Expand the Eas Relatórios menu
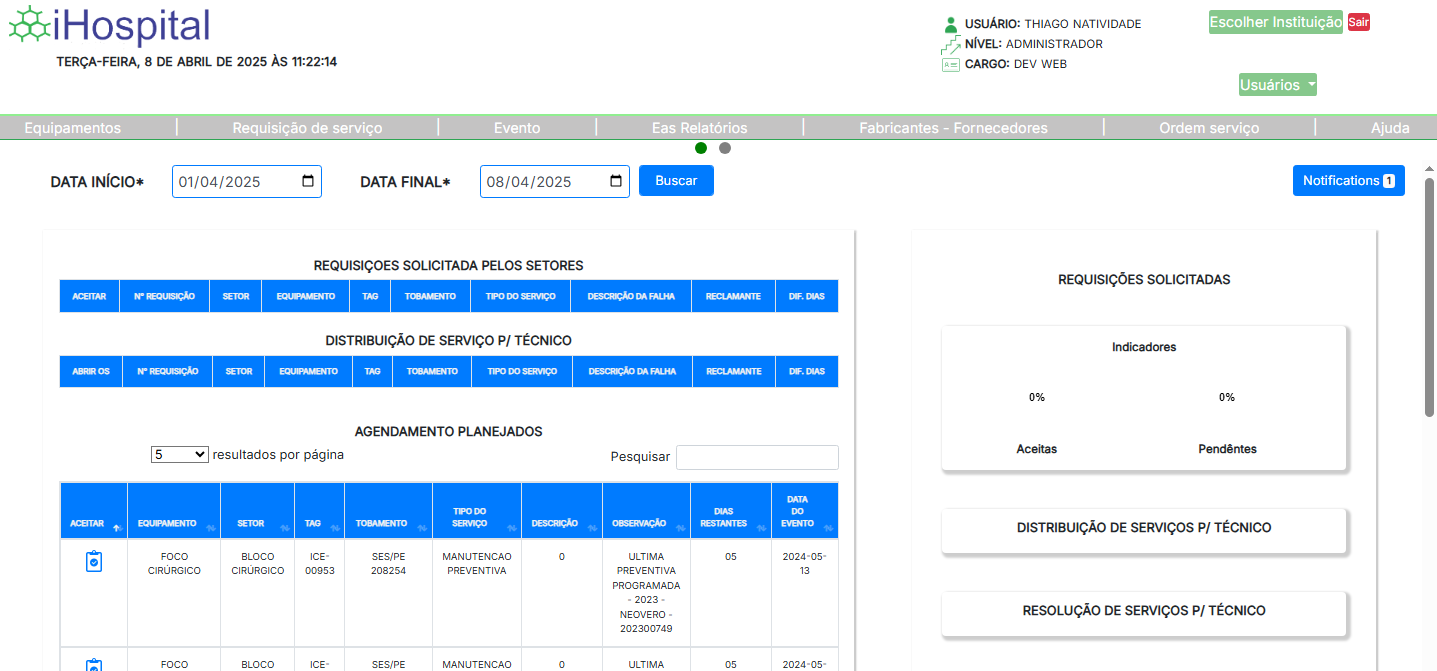The height and width of the screenshot is (671, 1437). pos(699,128)
